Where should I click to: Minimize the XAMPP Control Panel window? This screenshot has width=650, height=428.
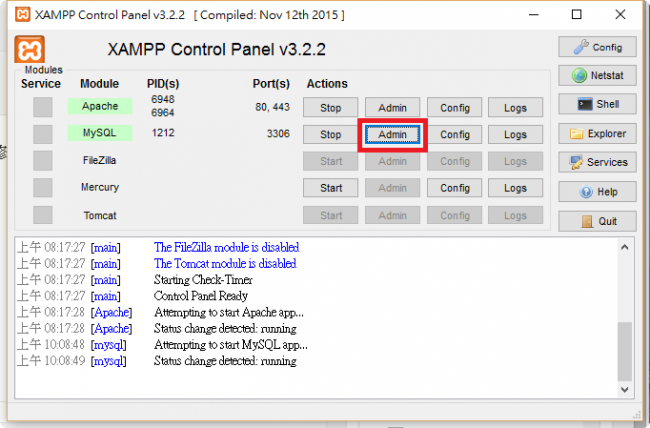click(x=534, y=15)
